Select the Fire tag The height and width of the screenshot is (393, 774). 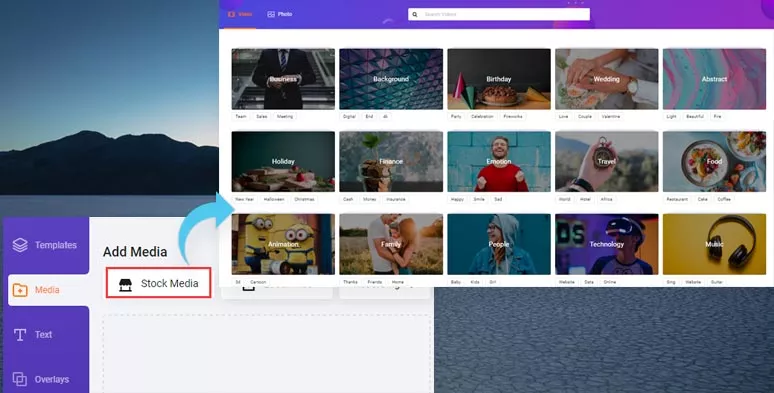(x=717, y=117)
